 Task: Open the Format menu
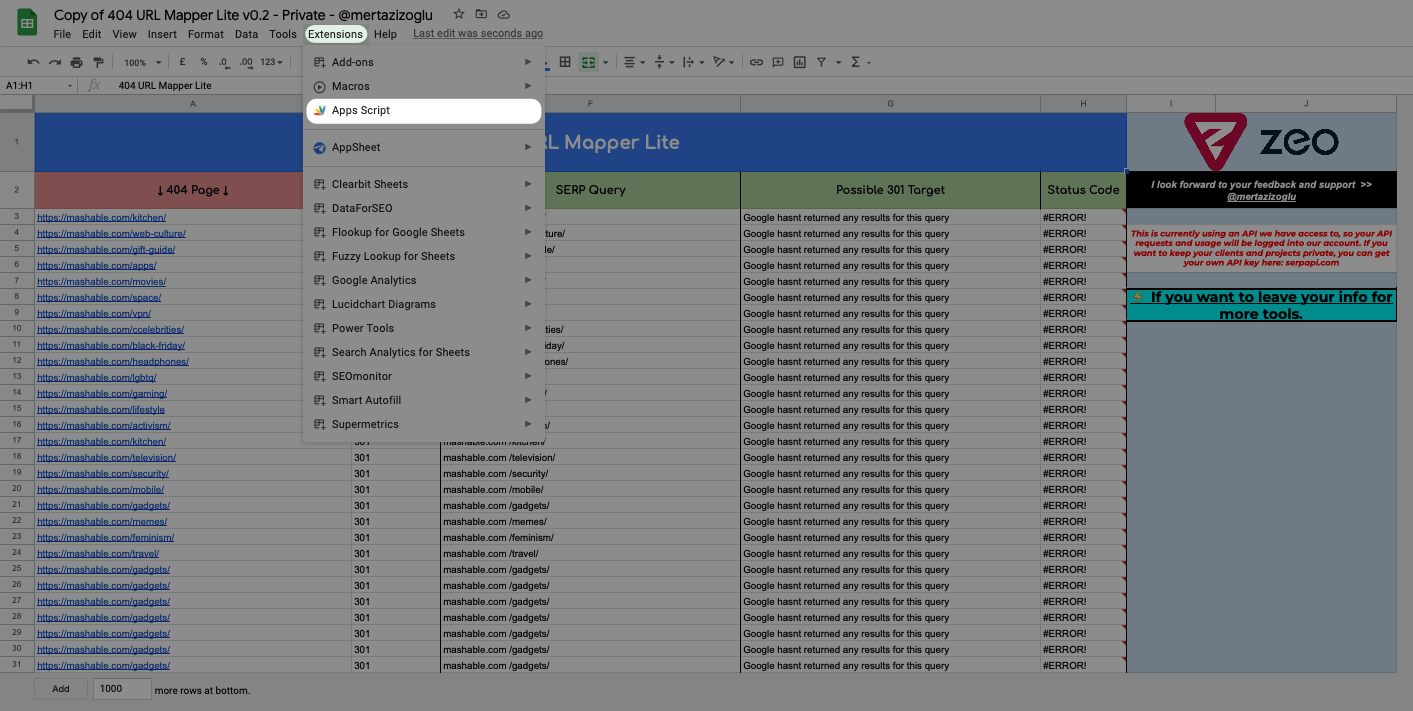click(x=206, y=34)
